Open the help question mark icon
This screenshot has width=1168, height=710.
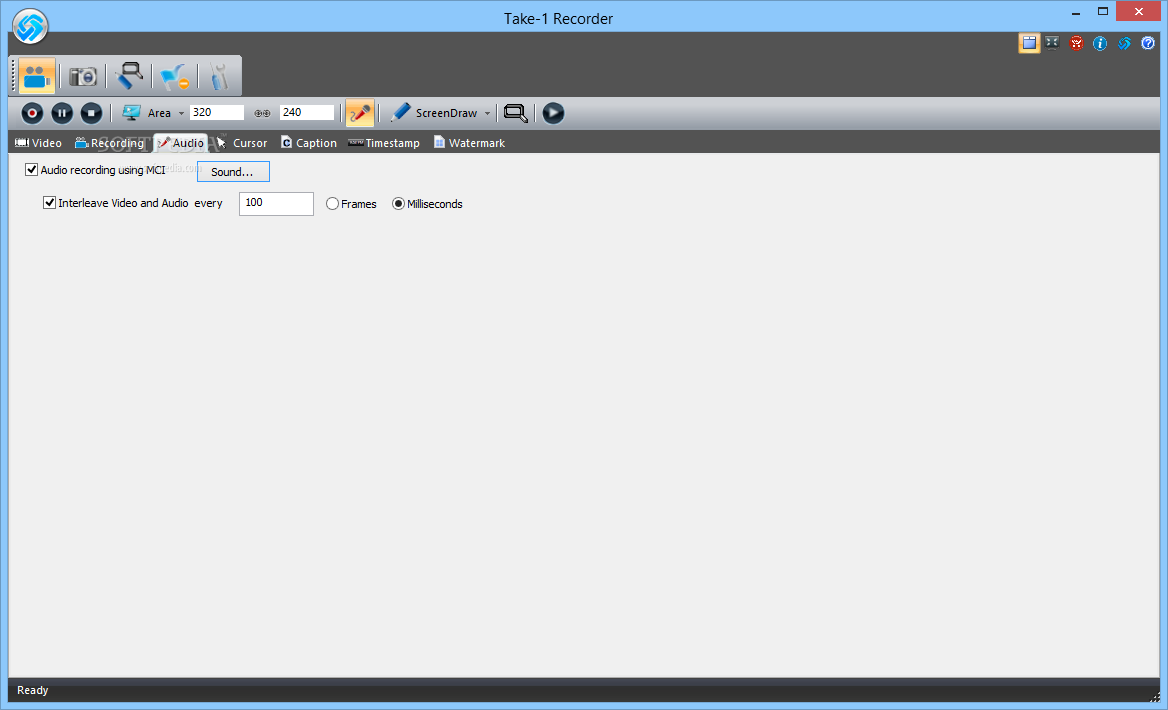[1148, 43]
